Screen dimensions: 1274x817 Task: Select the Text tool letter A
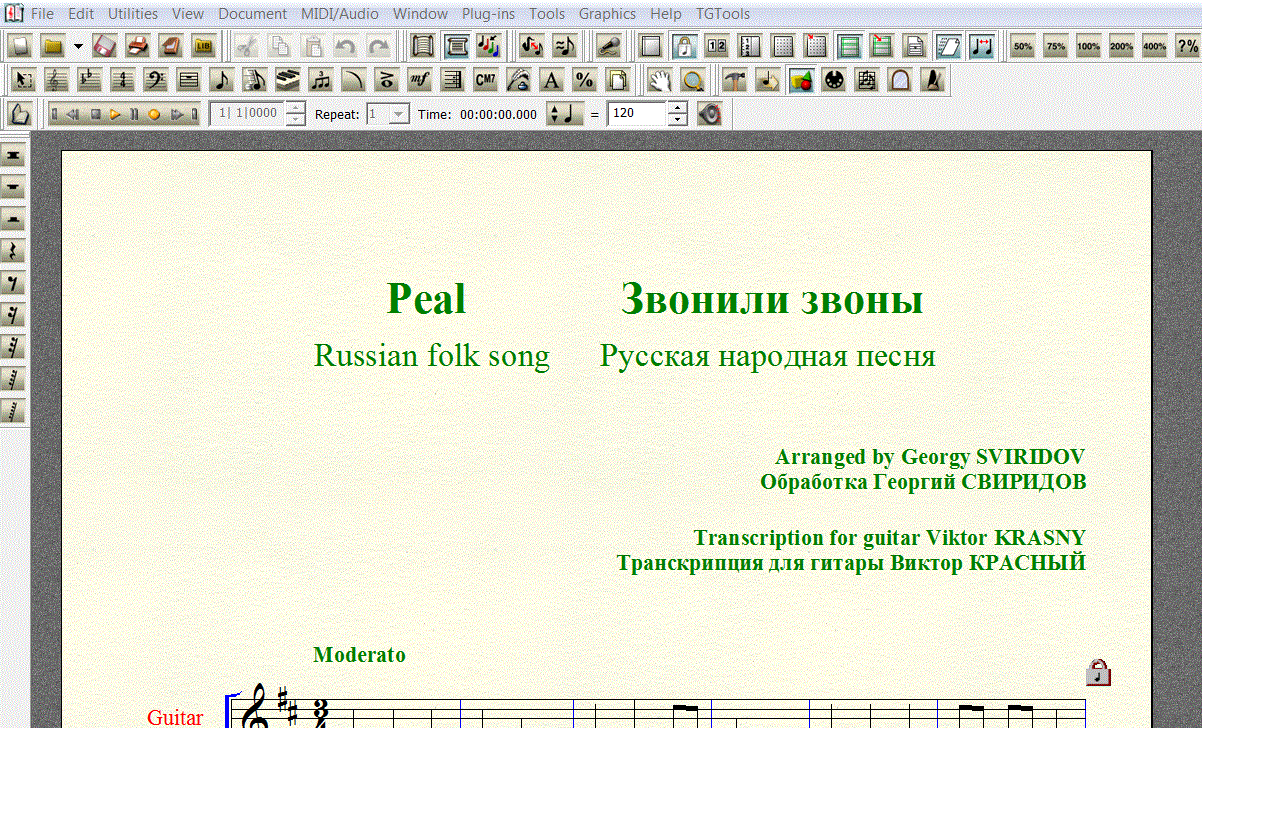tap(552, 80)
